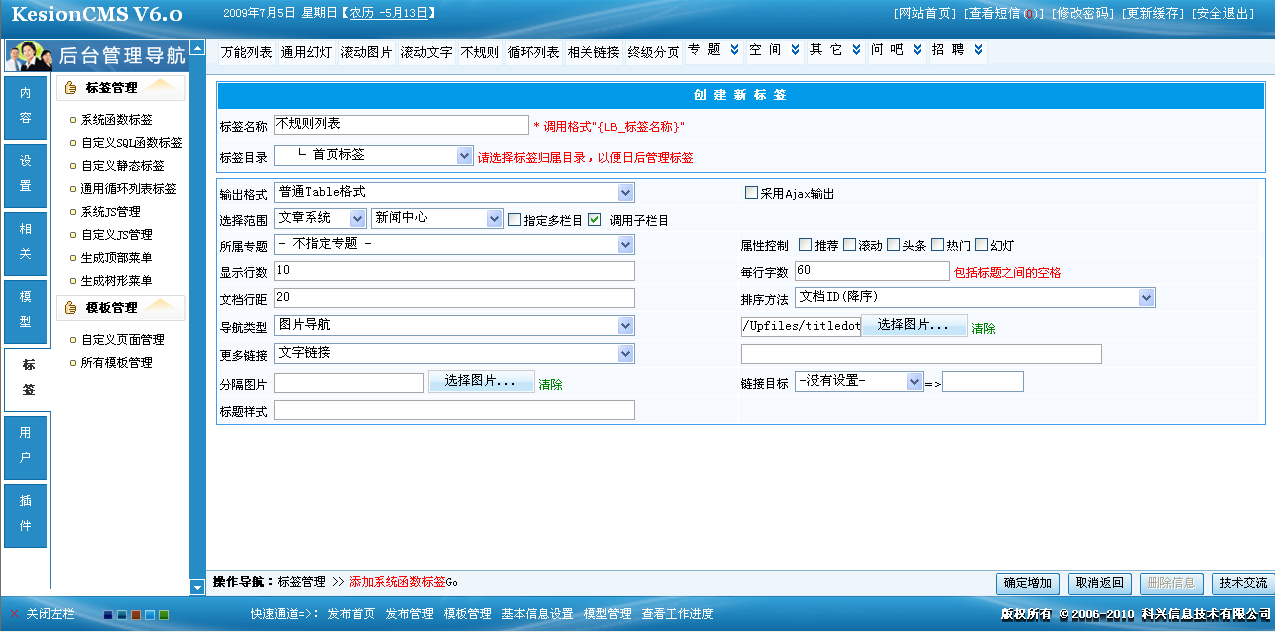Open the 排序方法 dropdown
The width and height of the screenshot is (1275, 632).
pyautogui.click(x=1146, y=298)
